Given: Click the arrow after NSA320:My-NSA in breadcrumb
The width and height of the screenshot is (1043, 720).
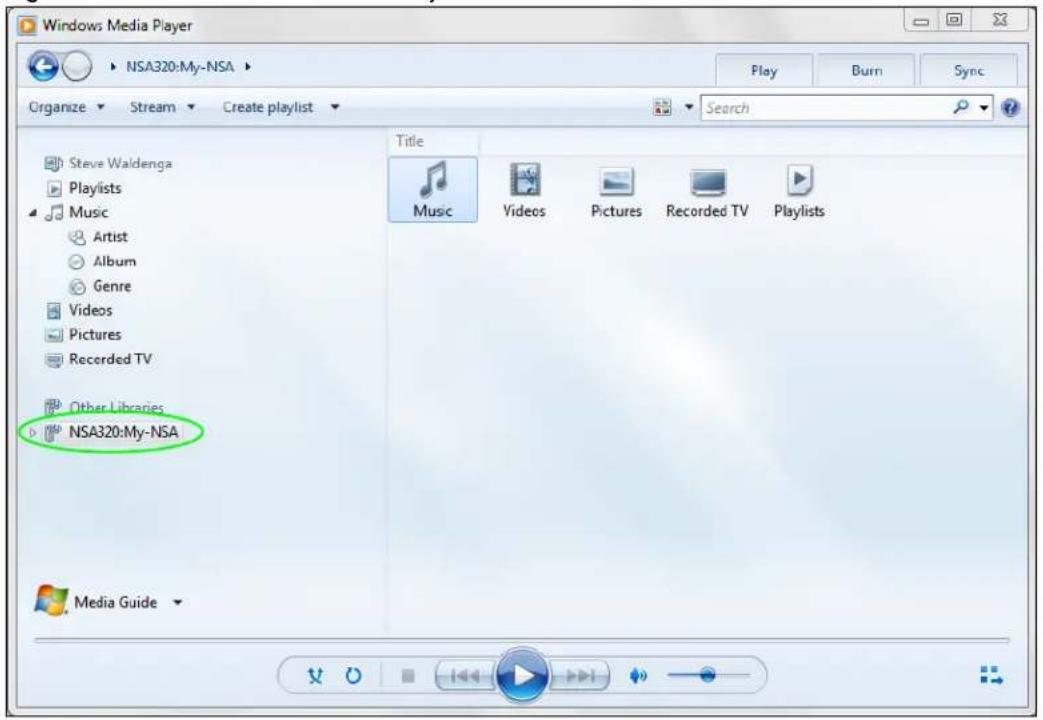Looking at the screenshot, I should pos(247,67).
